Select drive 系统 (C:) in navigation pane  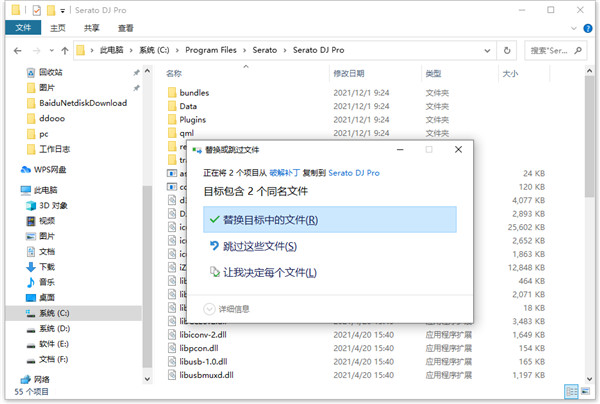[54, 313]
